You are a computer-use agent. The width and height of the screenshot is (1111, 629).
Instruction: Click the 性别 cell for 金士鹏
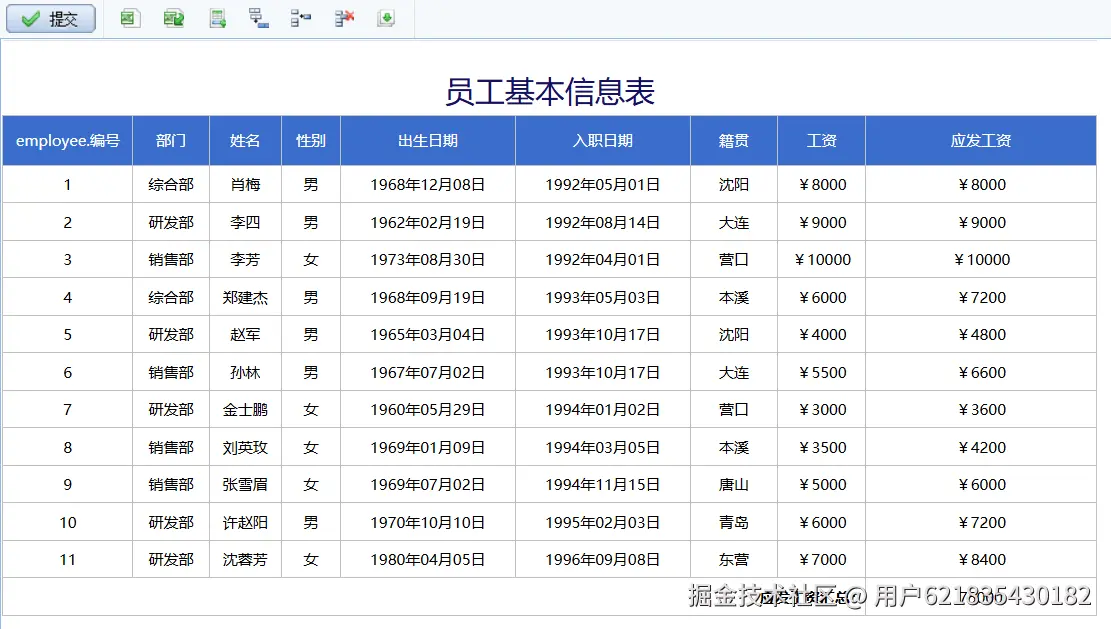click(x=311, y=410)
